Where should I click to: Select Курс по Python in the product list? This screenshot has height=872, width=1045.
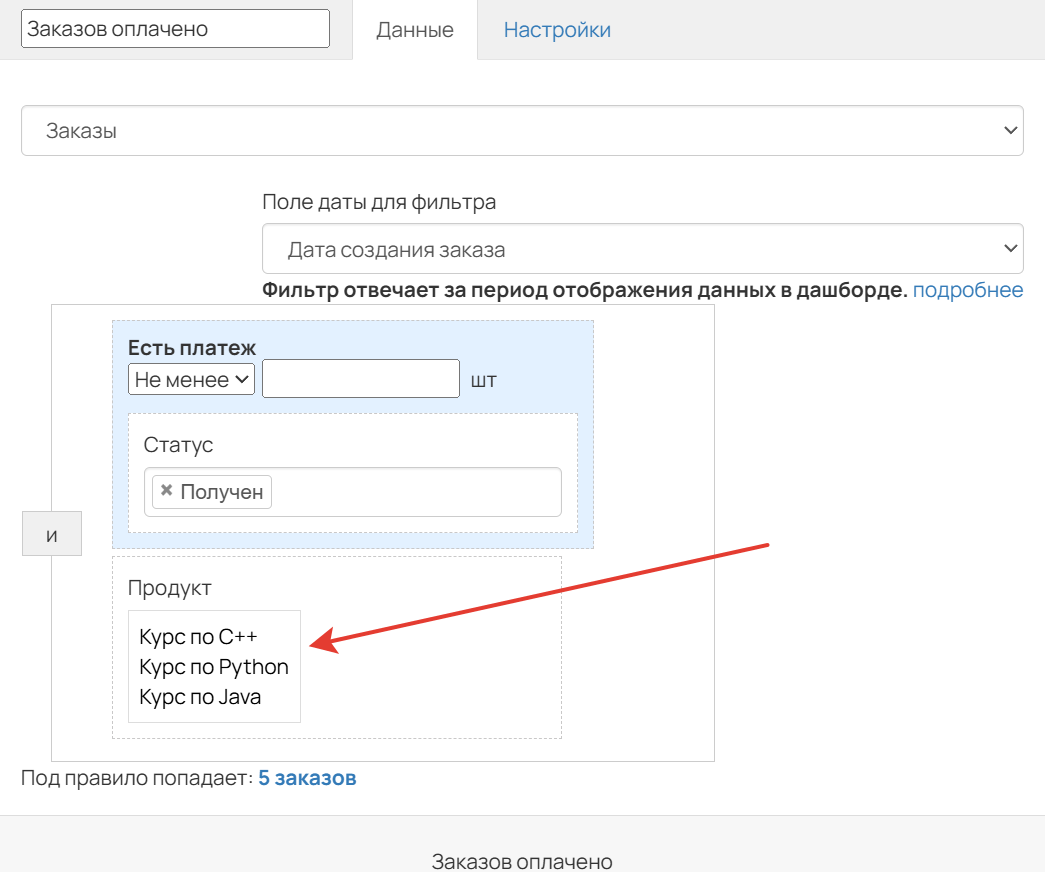tap(213, 666)
